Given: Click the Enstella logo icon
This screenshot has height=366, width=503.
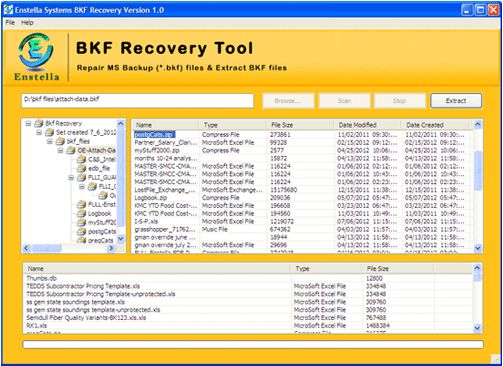Looking at the screenshot, I should [36, 52].
